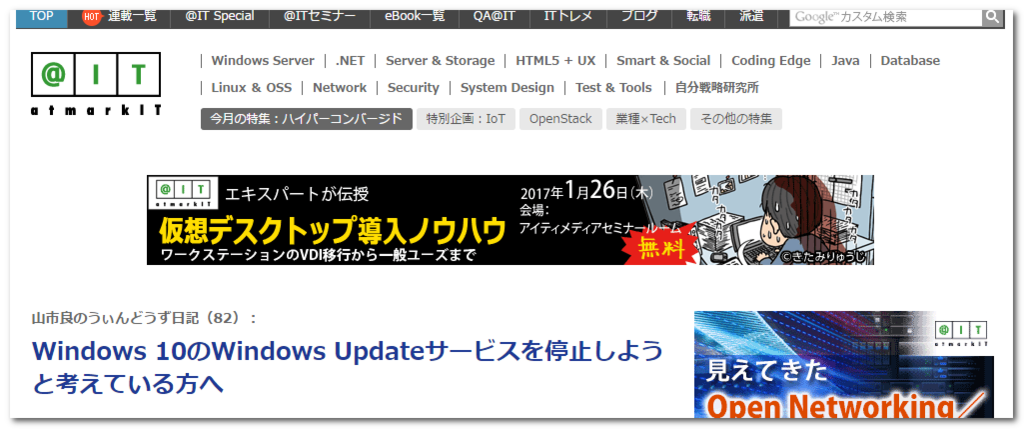Go to @IT Special menu item
The width and height of the screenshot is (1024, 429).
[219, 16]
